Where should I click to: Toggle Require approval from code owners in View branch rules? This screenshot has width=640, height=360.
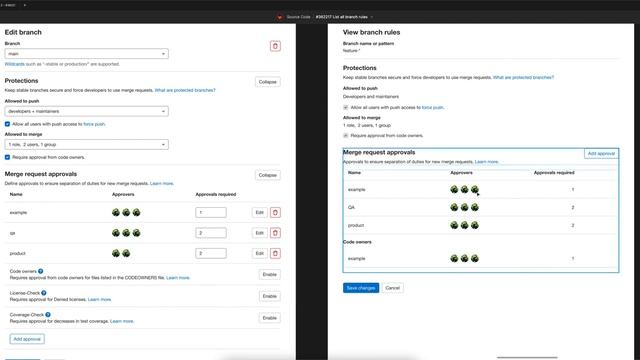[x=346, y=136]
